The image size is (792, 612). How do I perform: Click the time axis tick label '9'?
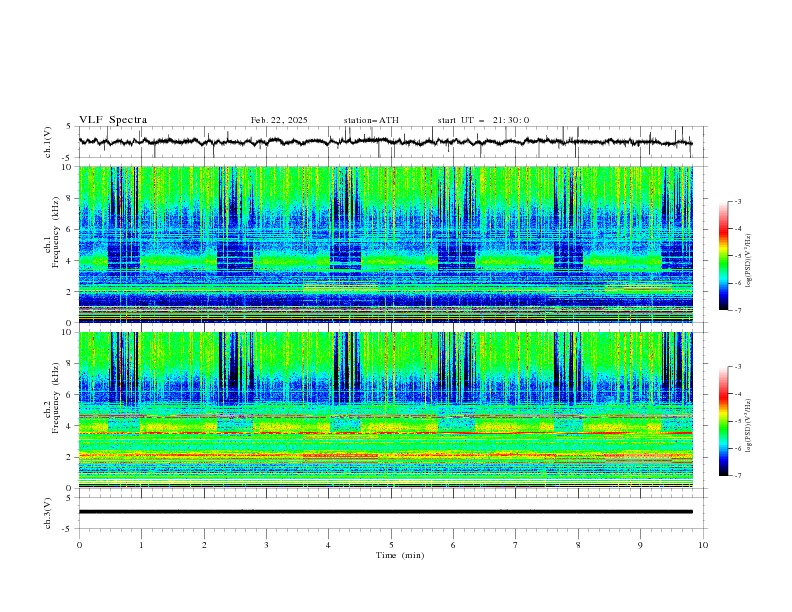(640, 545)
